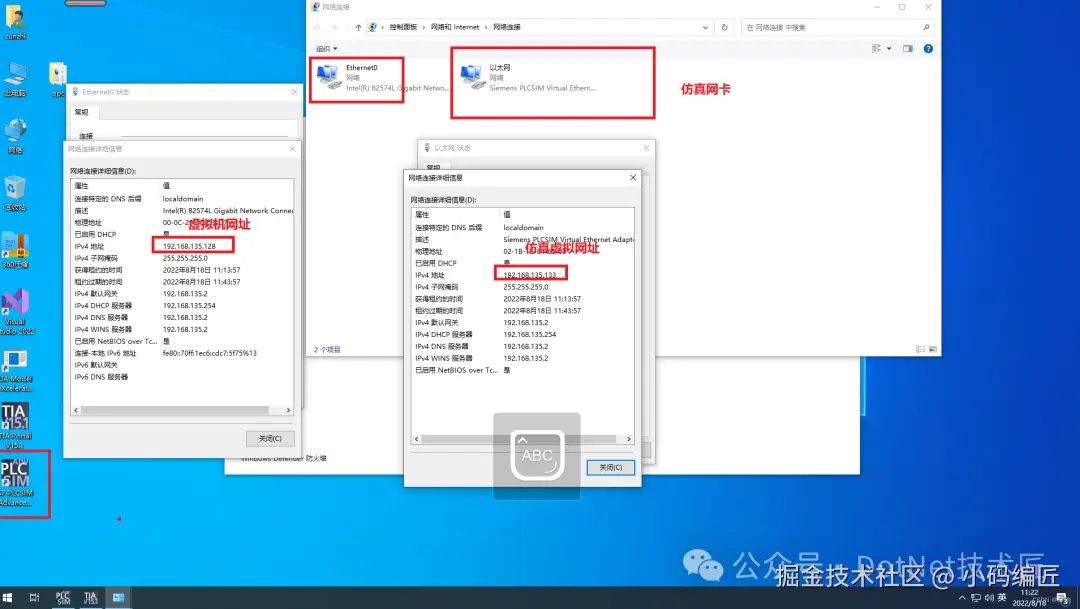This screenshot has height=609, width=1080.
Task: Select the 以太网 PLCSIM virtual adapter icon
Action: point(472,77)
